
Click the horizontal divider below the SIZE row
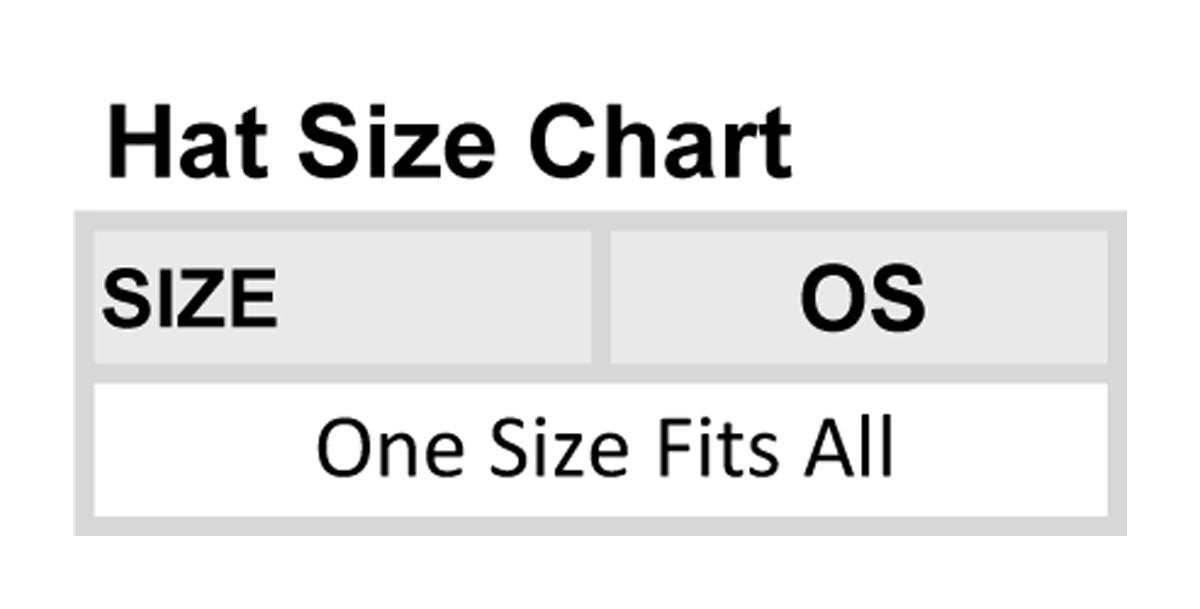pos(600,373)
